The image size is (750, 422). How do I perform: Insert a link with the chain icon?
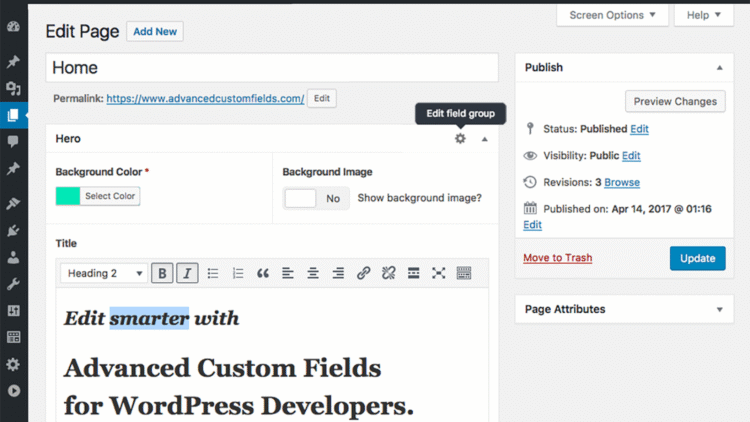click(x=364, y=273)
